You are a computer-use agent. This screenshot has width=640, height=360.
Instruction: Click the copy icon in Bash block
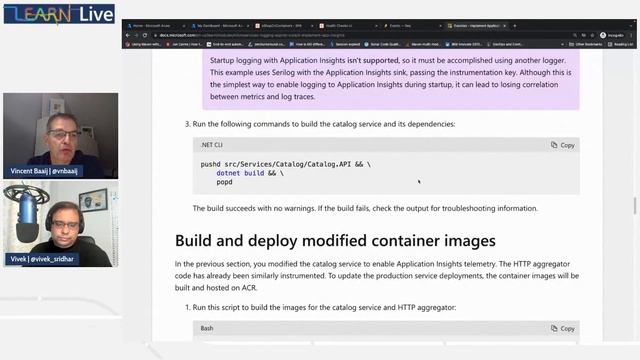pyautogui.click(x=554, y=328)
